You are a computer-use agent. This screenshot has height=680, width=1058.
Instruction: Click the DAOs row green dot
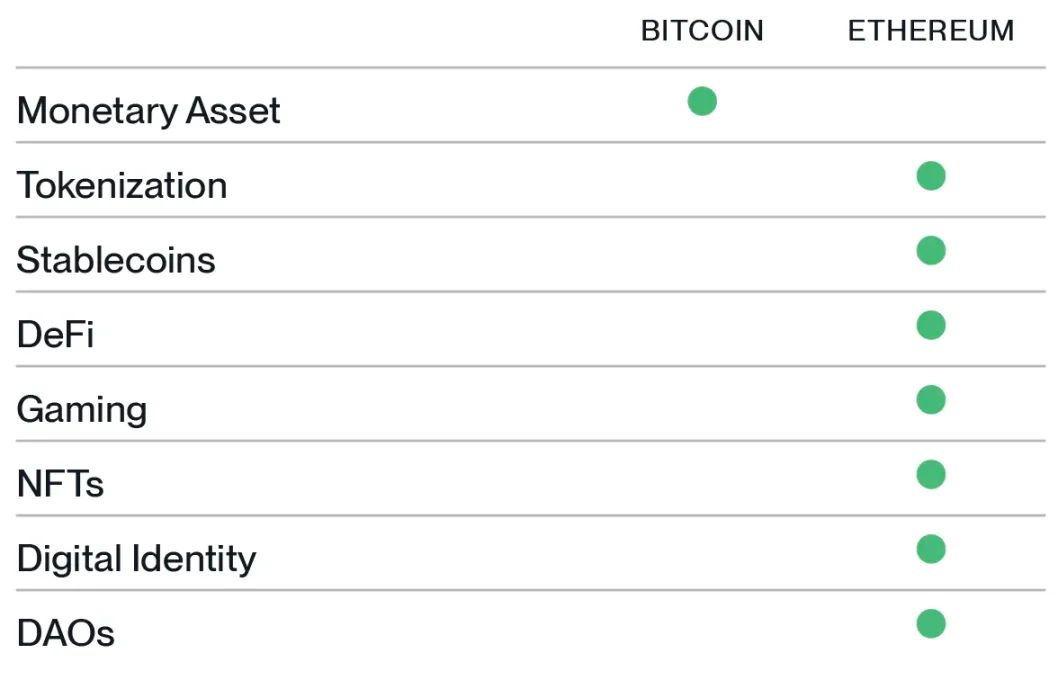click(930, 624)
